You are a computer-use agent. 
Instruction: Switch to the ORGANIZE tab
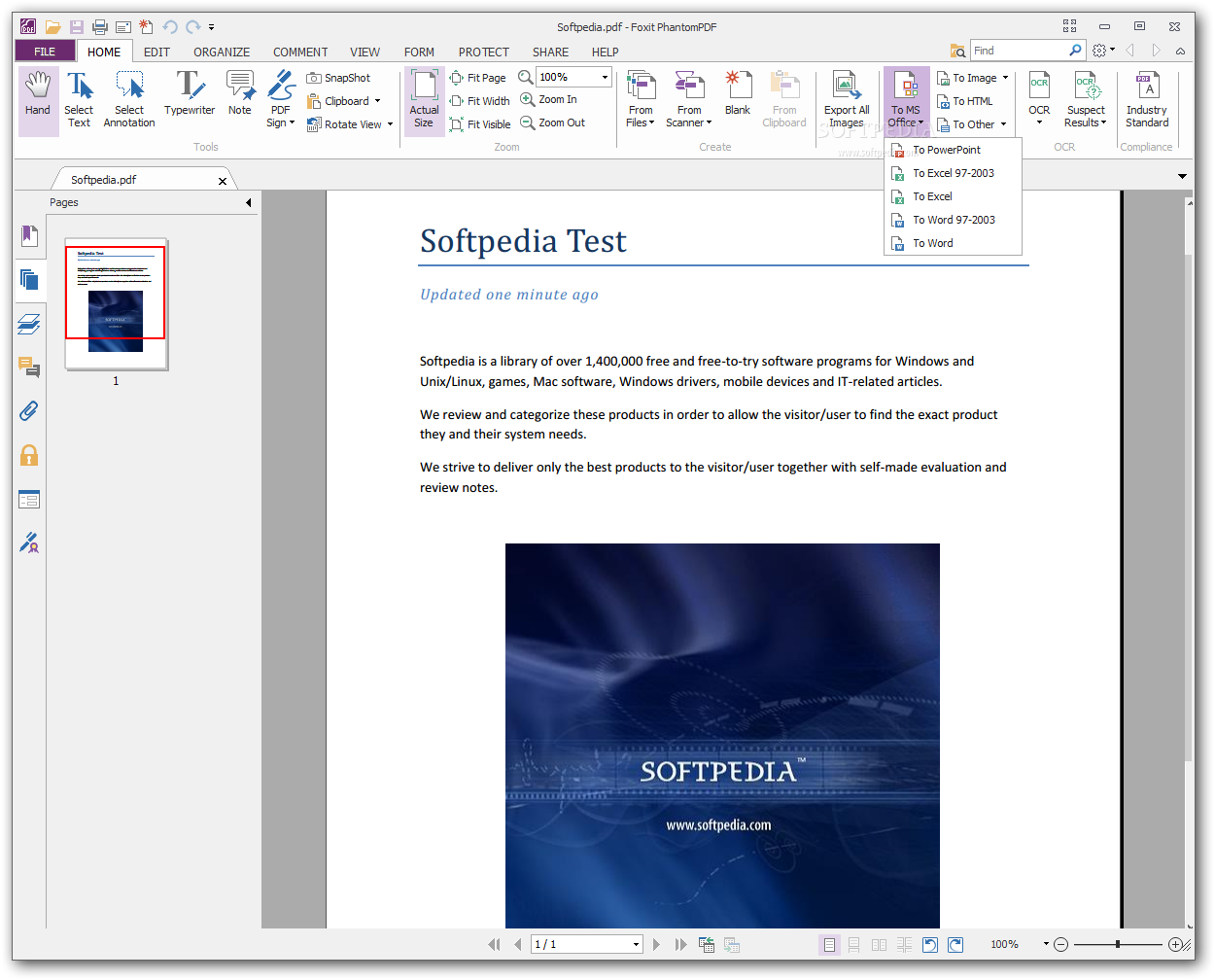point(222,52)
